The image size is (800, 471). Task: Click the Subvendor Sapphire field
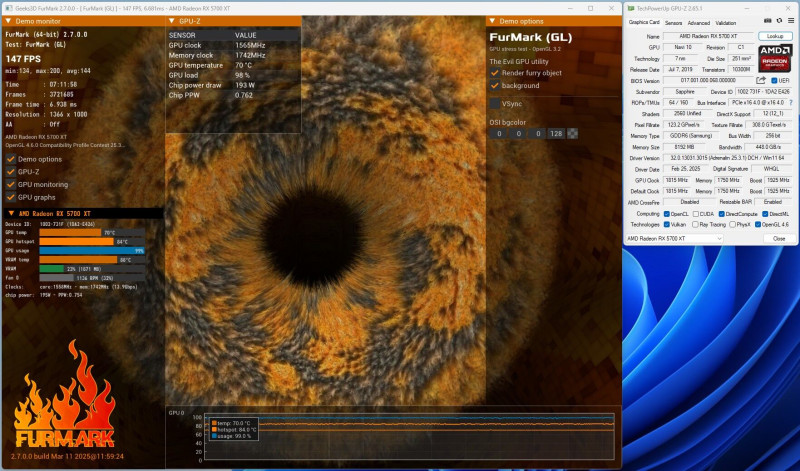[x=685, y=92]
